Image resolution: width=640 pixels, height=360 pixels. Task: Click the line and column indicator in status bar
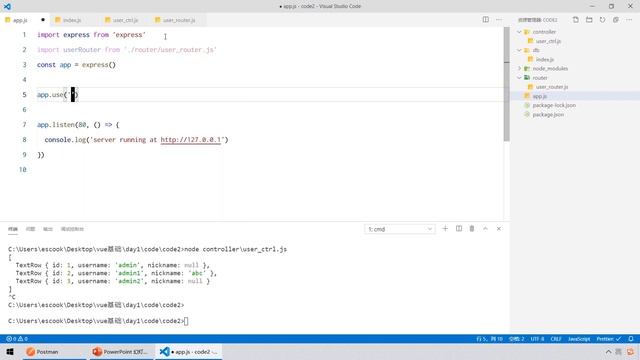489,339
